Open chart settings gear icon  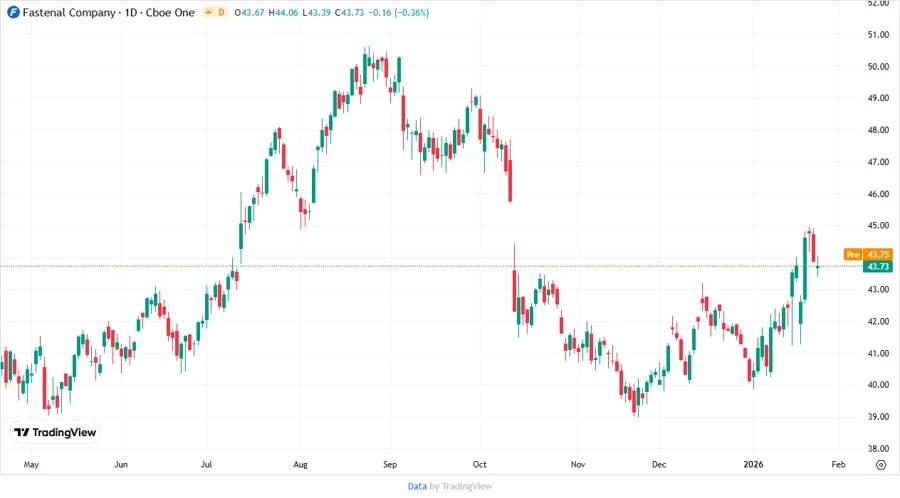pyautogui.click(x=881, y=465)
